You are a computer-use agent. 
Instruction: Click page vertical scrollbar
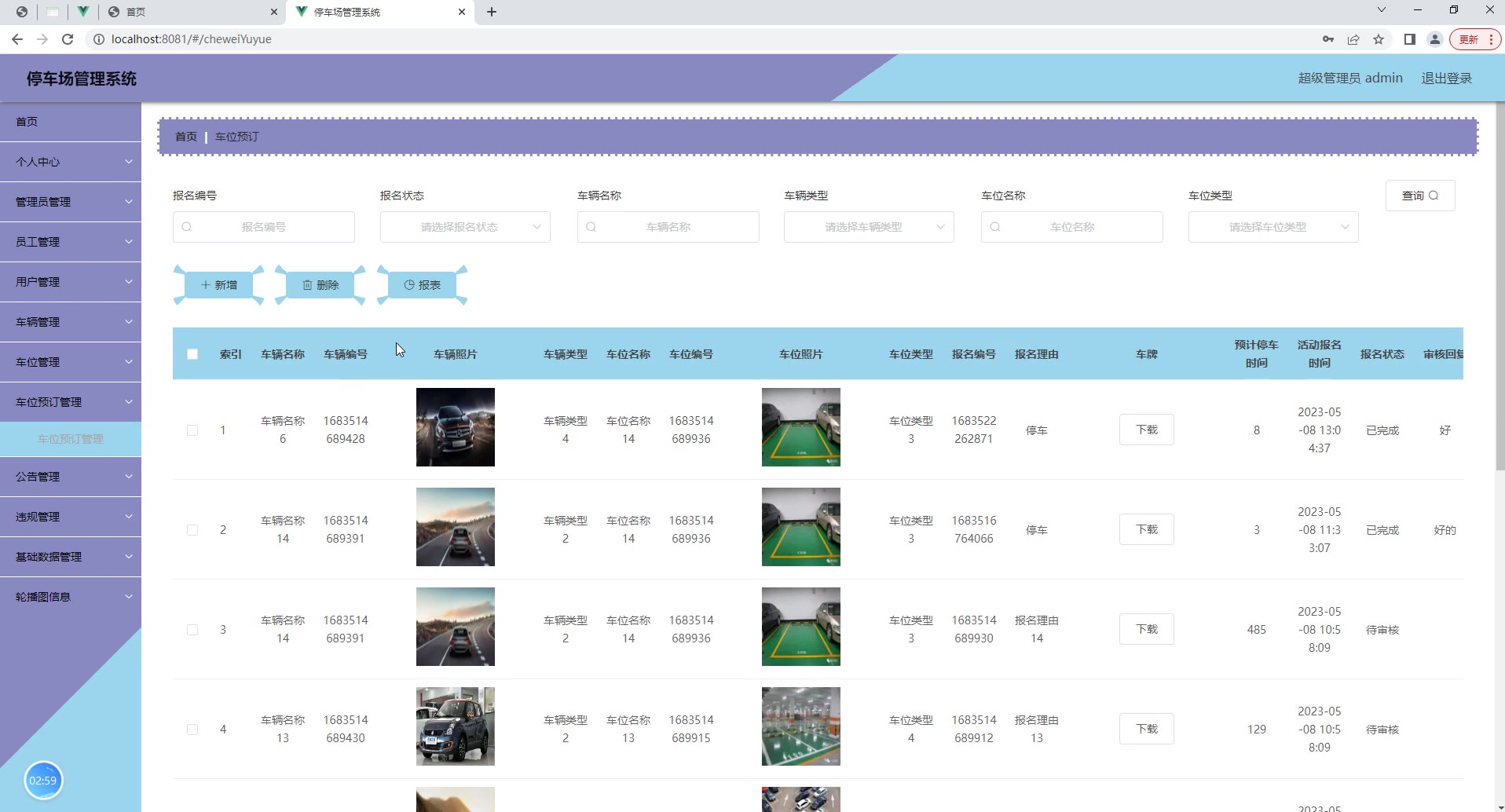coord(1500,287)
